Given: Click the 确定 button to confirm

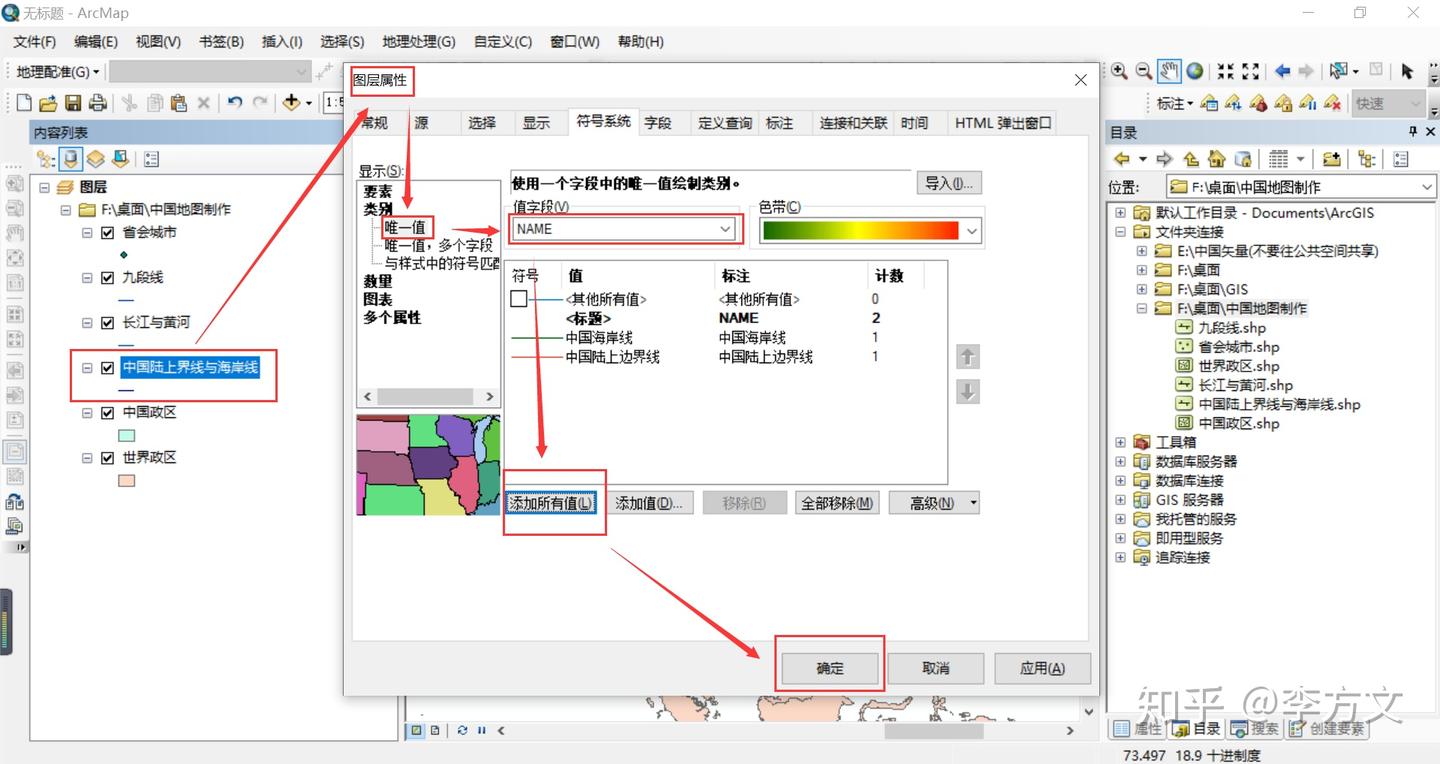Looking at the screenshot, I should (829, 668).
